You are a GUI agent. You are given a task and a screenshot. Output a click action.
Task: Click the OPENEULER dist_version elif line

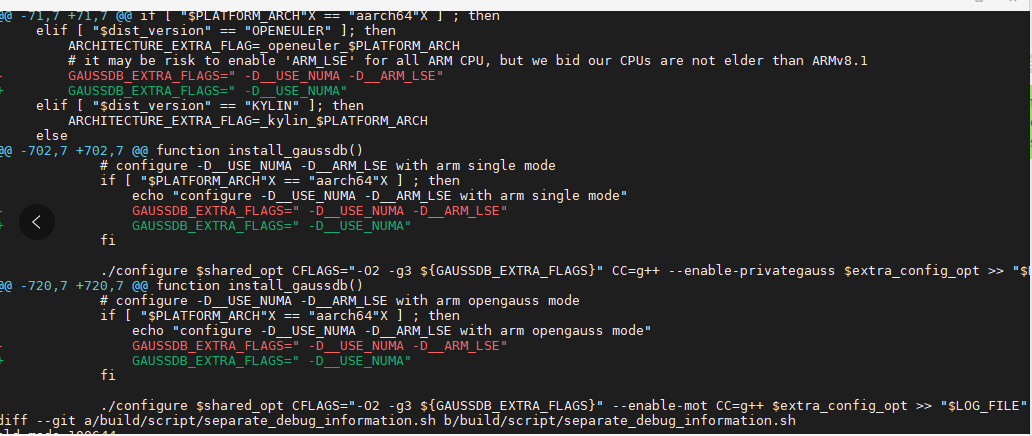(x=216, y=30)
